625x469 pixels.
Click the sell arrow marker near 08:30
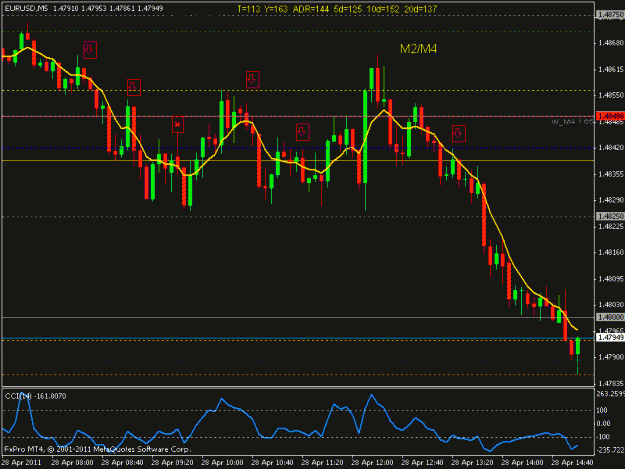(x=90, y=50)
